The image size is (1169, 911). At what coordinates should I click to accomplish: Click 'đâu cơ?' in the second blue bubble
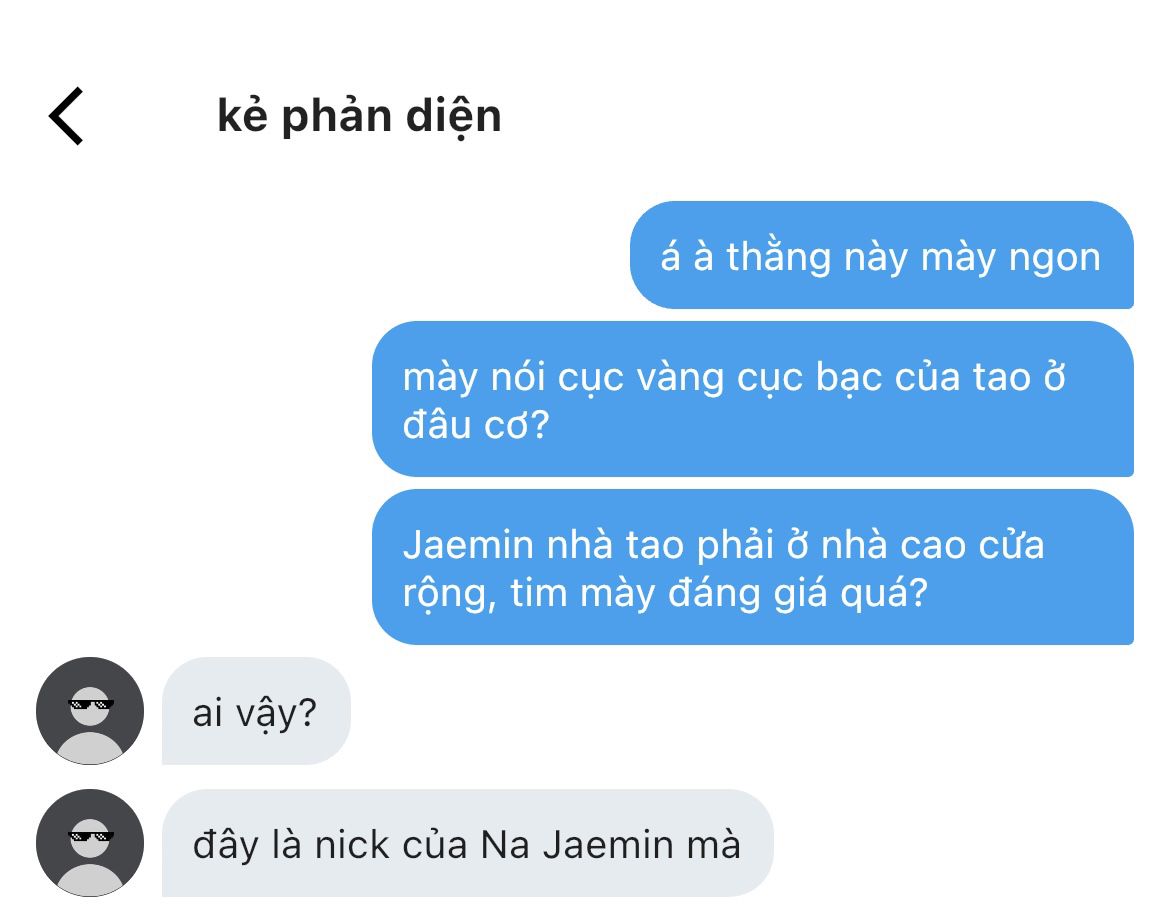pyautogui.click(x=476, y=425)
